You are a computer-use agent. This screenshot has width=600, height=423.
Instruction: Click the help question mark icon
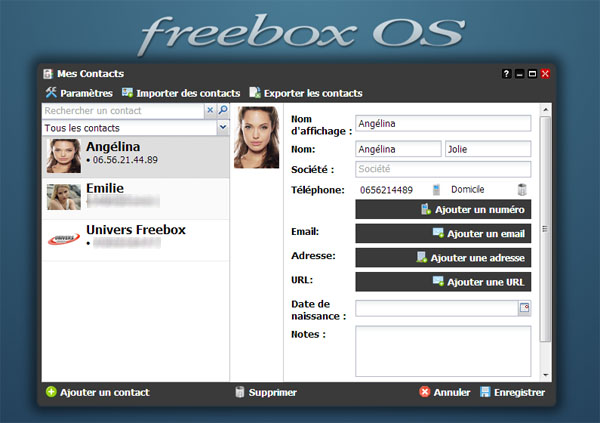[506, 74]
